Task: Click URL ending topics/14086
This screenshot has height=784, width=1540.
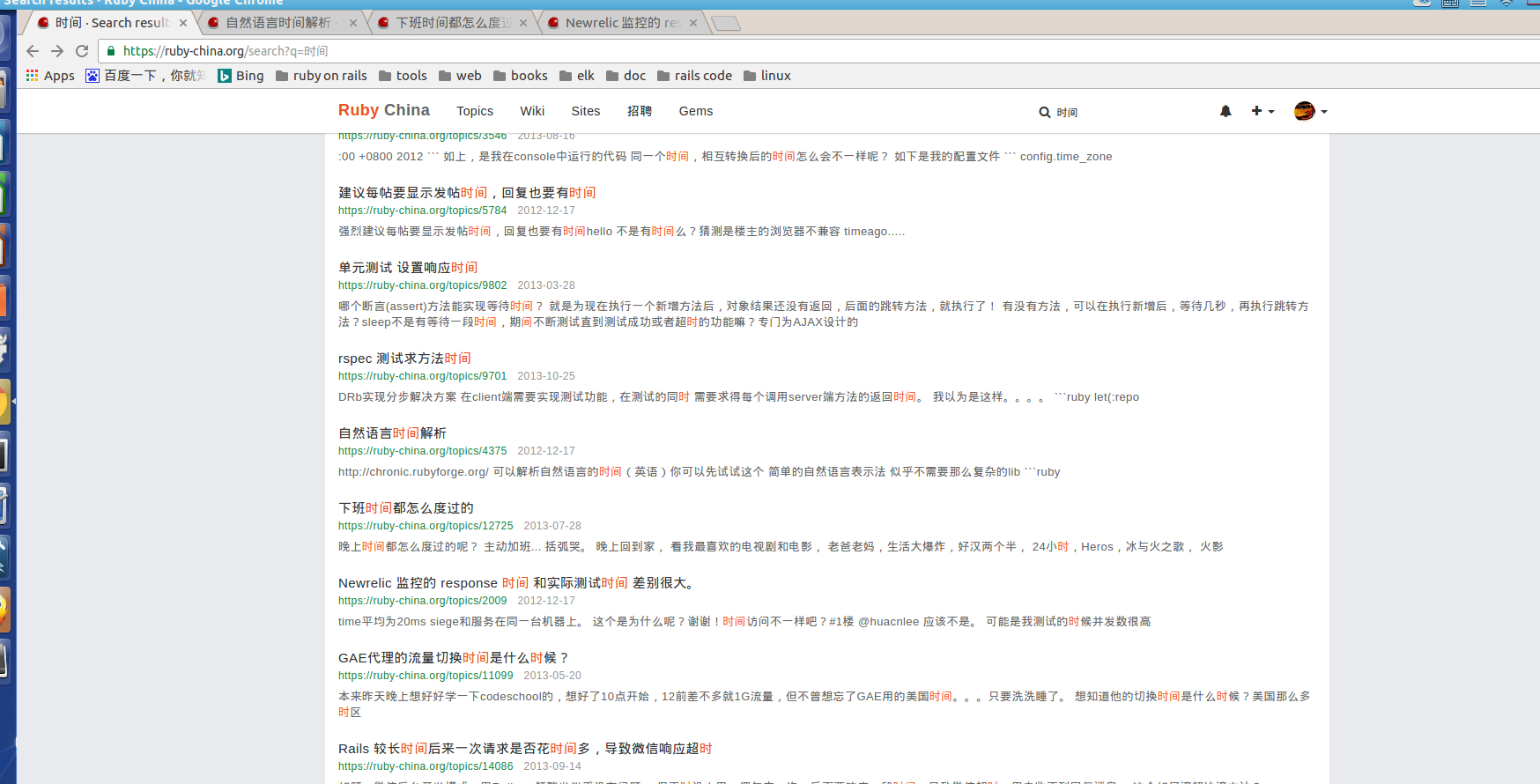Action: 426,766
